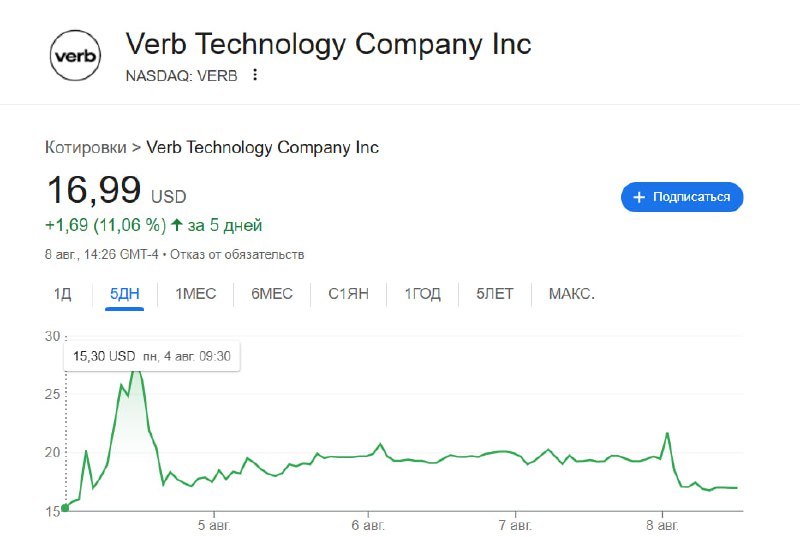Click the 6 авг. date label on the axis

pos(368,525)
